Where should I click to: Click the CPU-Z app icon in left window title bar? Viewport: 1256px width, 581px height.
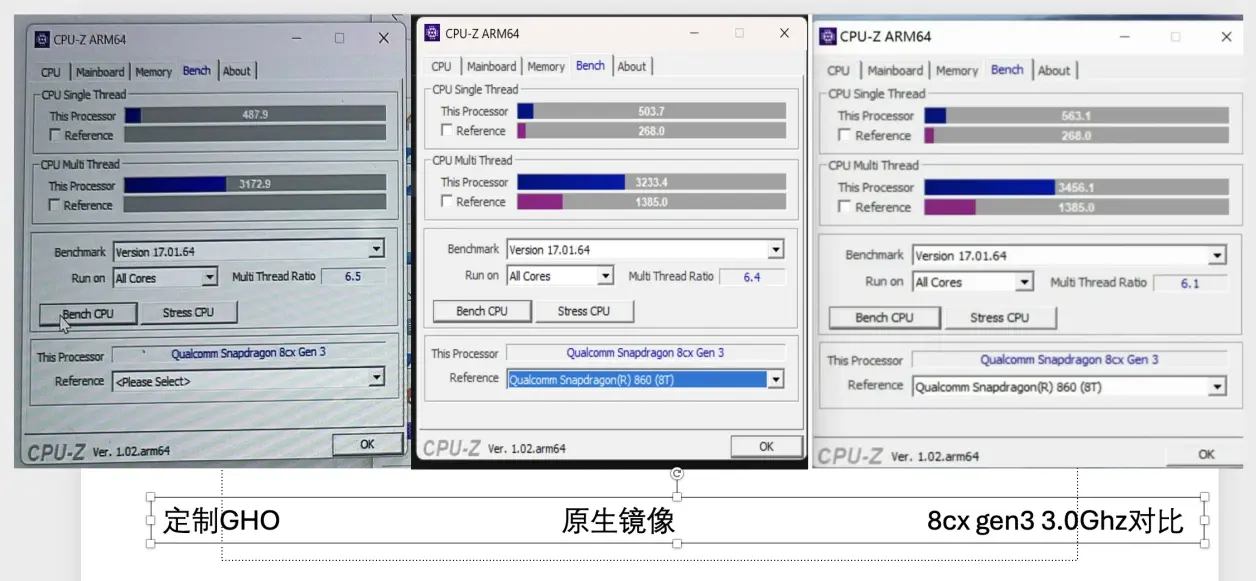click(42, 39)
